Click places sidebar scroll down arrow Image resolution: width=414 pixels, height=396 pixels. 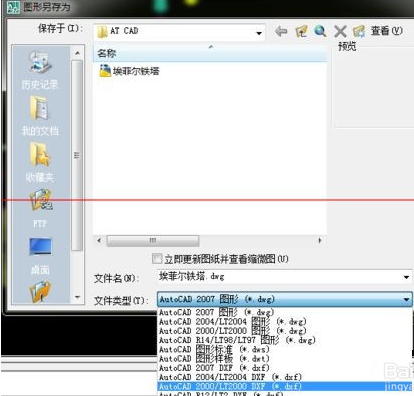77,296
